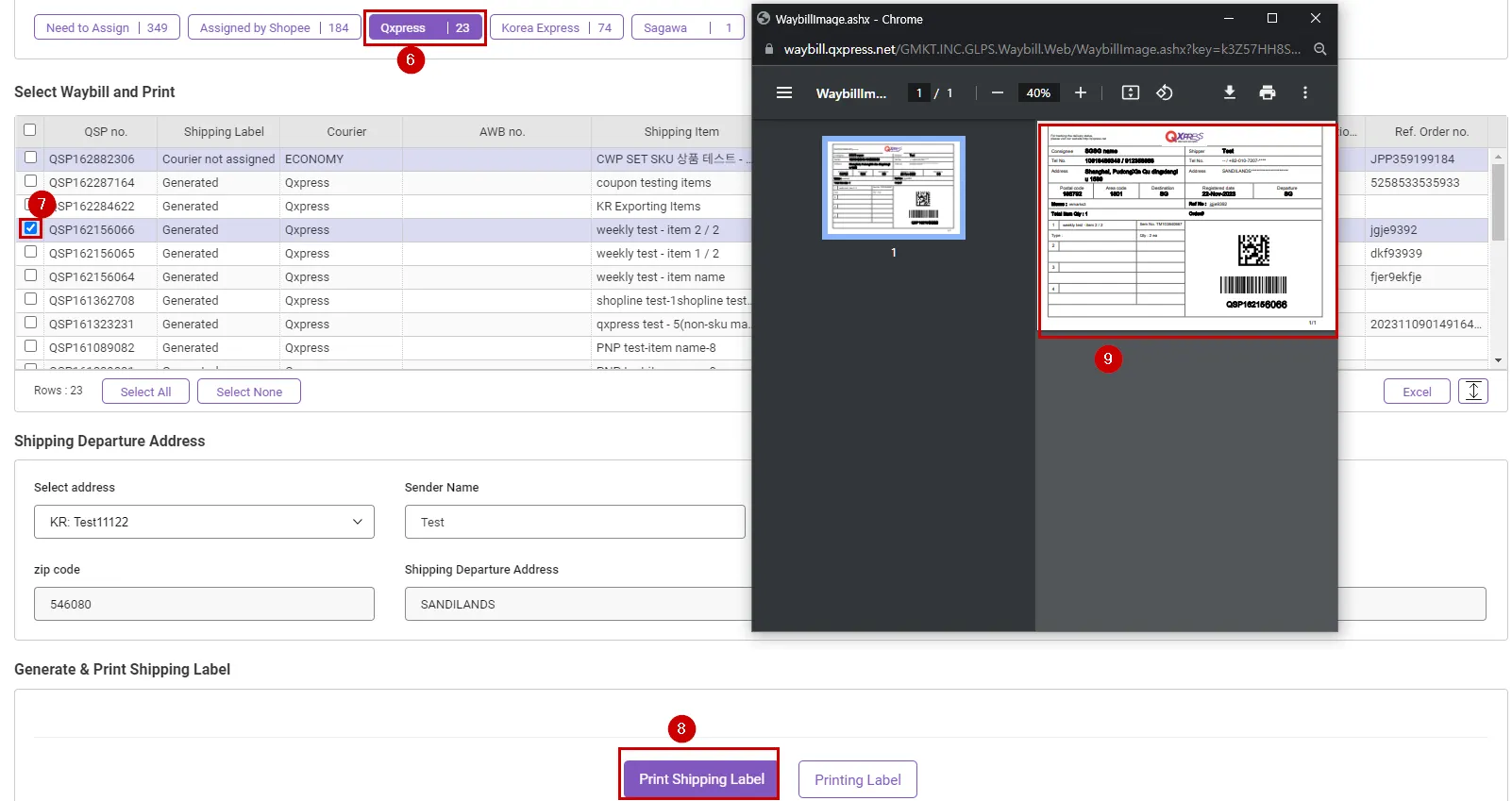Click the PDF page number field
This screenshot has width=1512, height=801.
coord(919,92)
